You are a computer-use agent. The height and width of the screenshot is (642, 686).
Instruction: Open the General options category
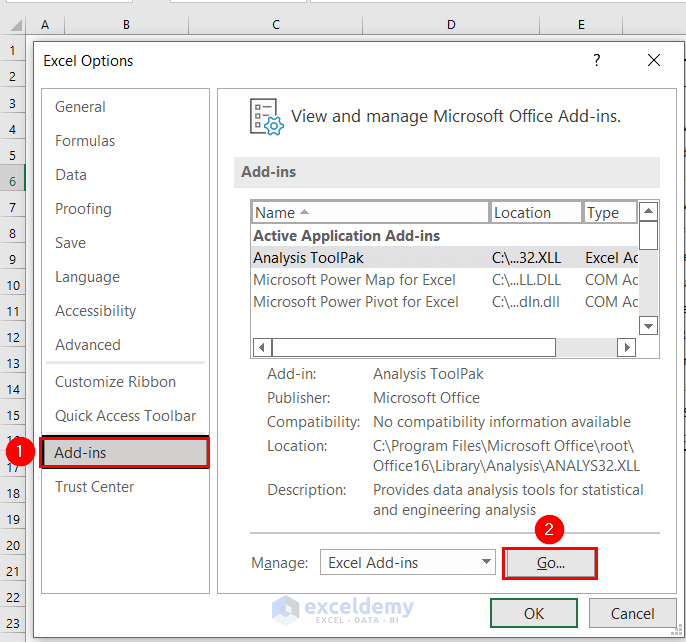80,107
